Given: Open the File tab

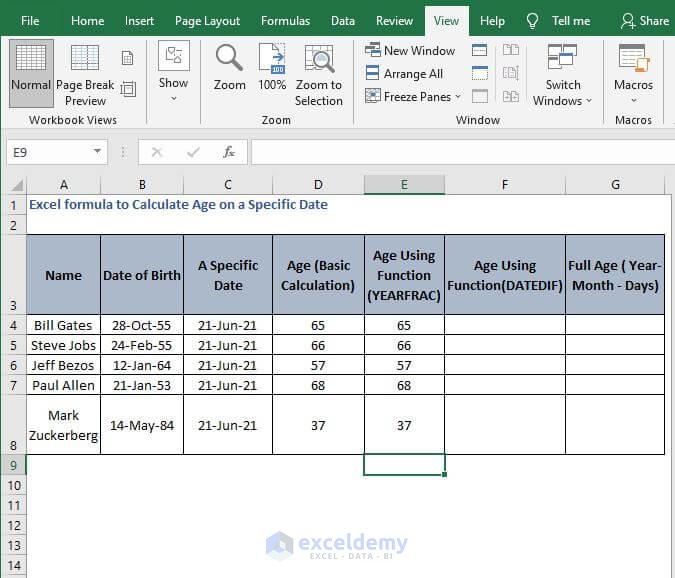Looking at the screenshot, I should tap(30, 21).
